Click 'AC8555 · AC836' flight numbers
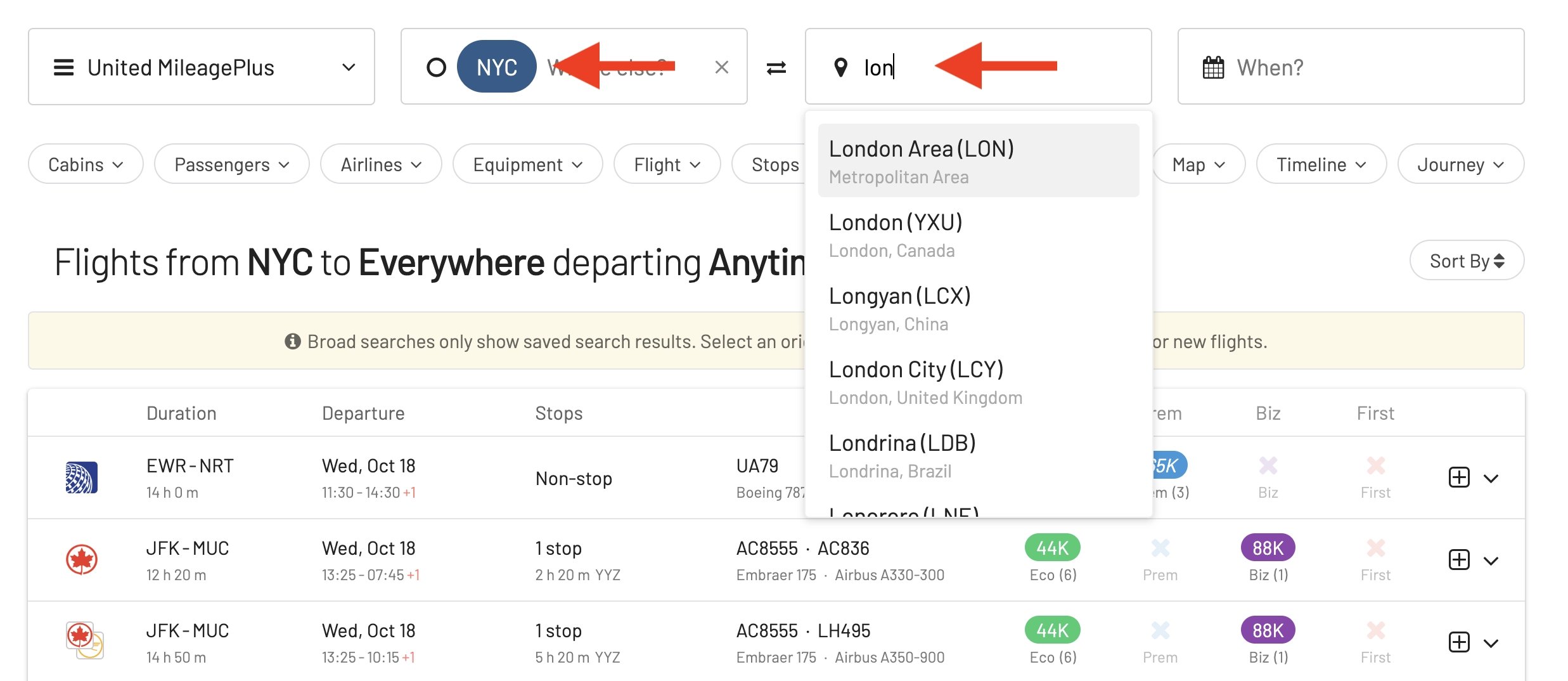Viewport: 1568px width, 681px height. pos(802,548)
